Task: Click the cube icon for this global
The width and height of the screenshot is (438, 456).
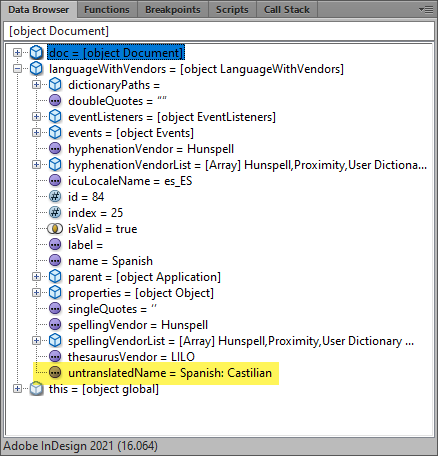Action: [36, 389]
